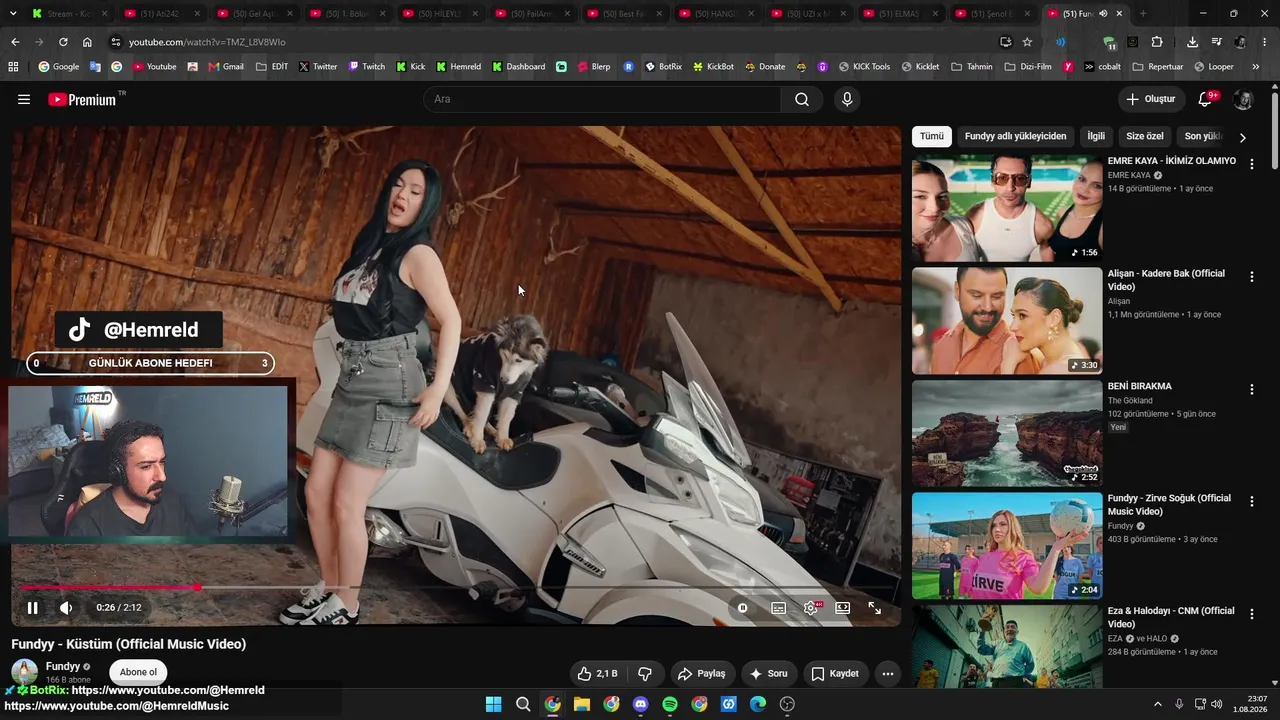Toggle autoplay switch in the player

[x=742, y=607]
